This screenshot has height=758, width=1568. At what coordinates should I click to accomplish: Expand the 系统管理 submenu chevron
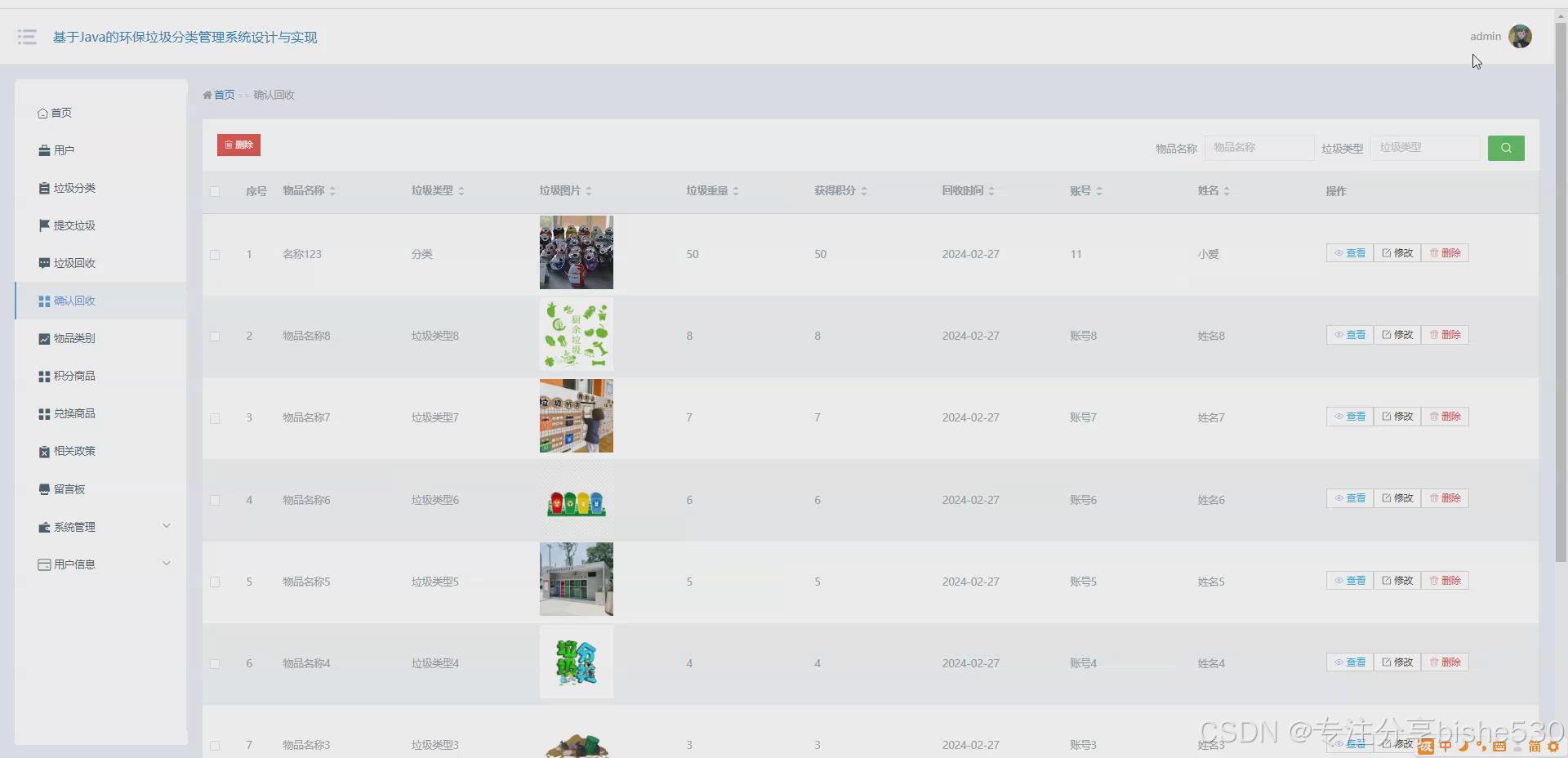(x=167, y=526)
